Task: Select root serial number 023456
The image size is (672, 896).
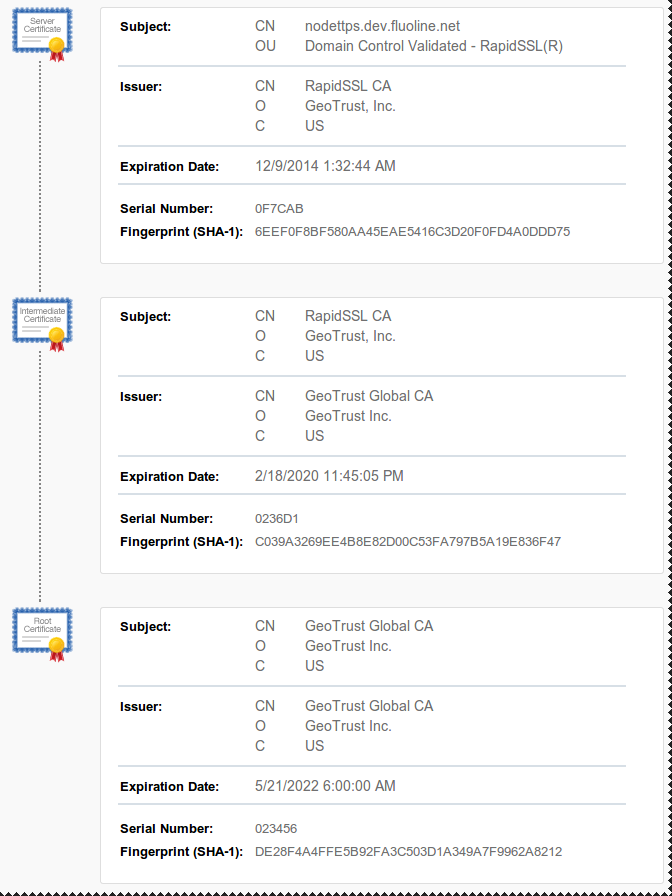Action: pyautogui.click(x=276, y=829)
